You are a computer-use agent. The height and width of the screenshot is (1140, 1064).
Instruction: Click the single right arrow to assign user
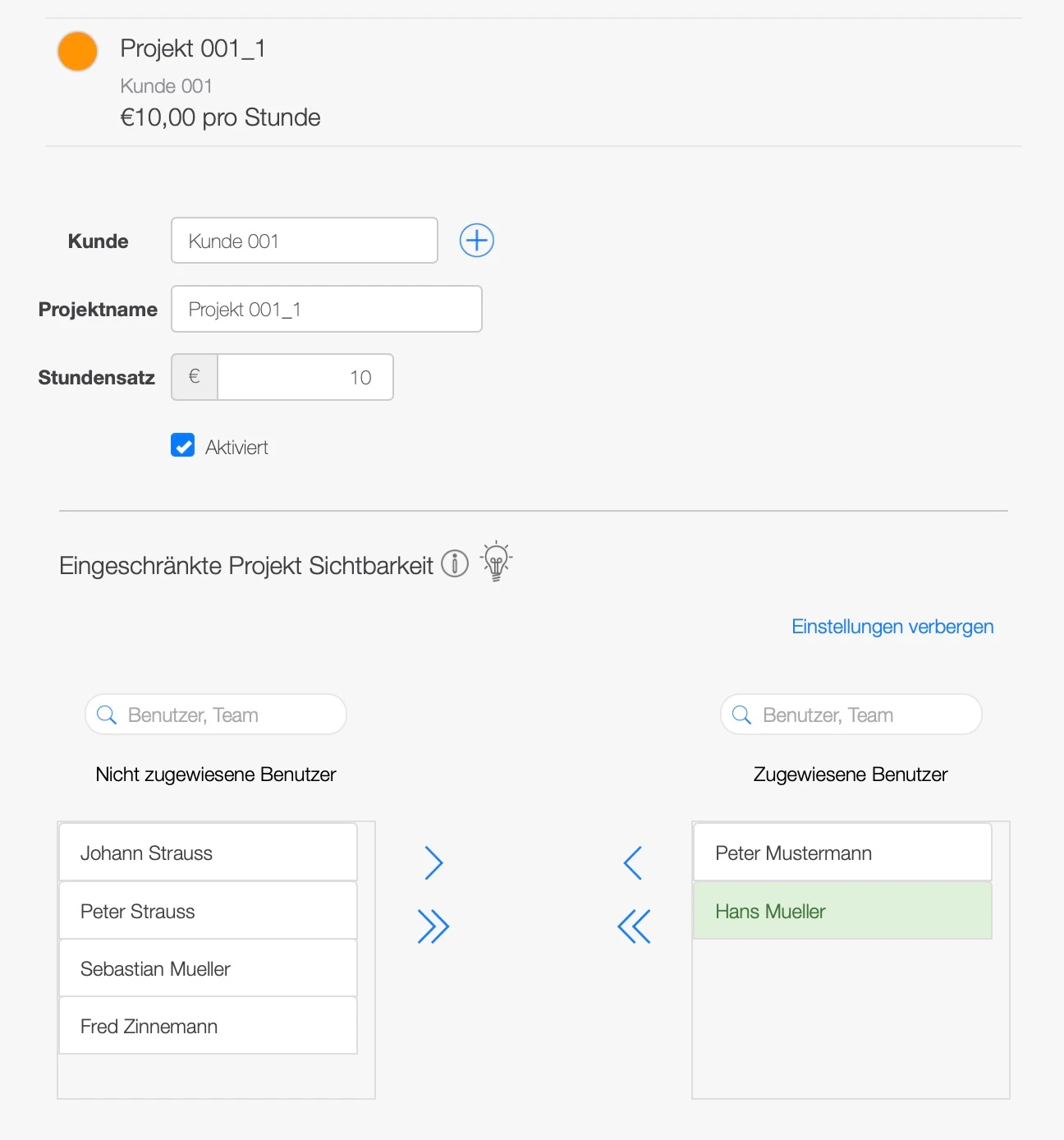pyautogui.click(x=433, y=862)
